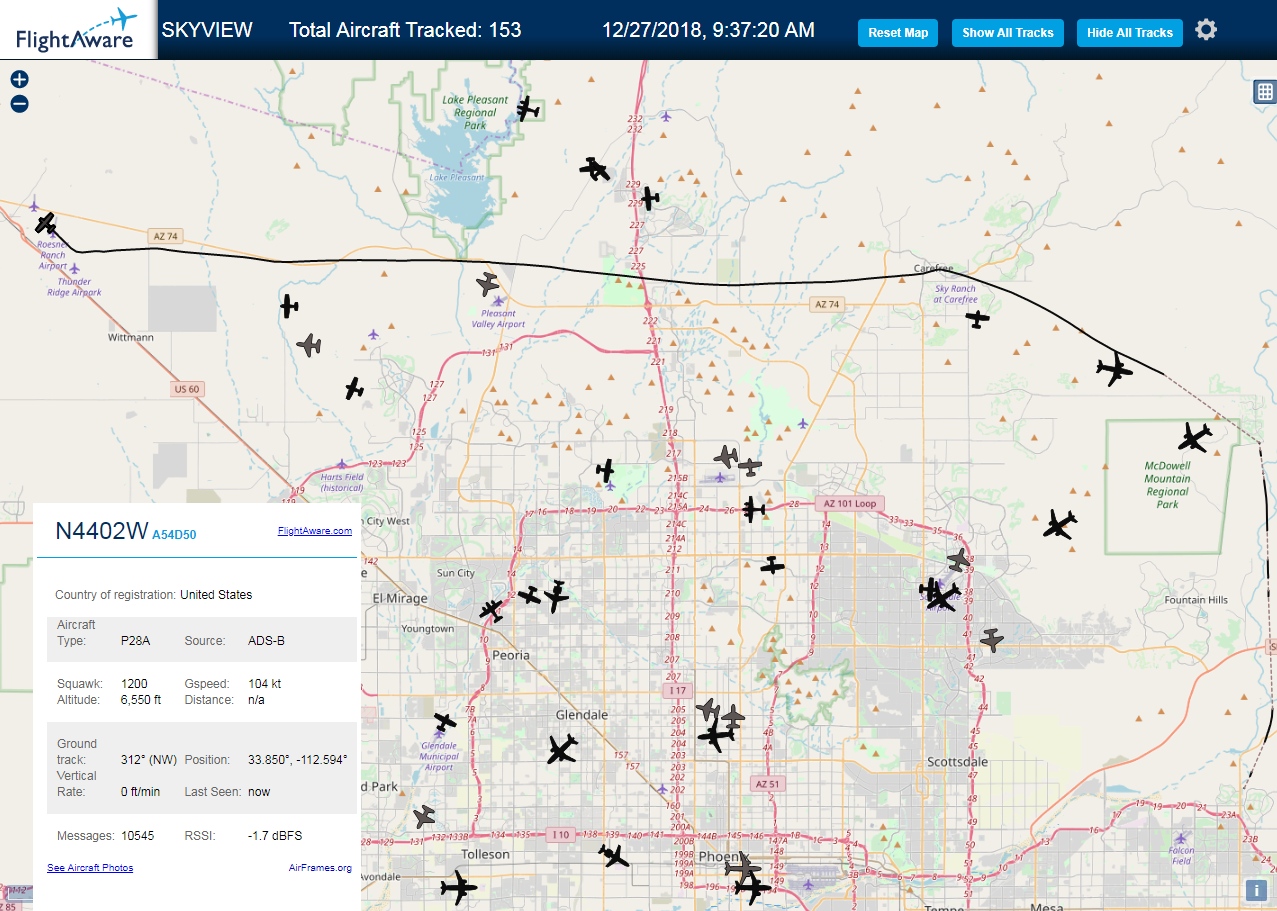Click Pleasant Valley Airport purple marker
This screenshot has width=1277, height=911.
coord(498,301)
